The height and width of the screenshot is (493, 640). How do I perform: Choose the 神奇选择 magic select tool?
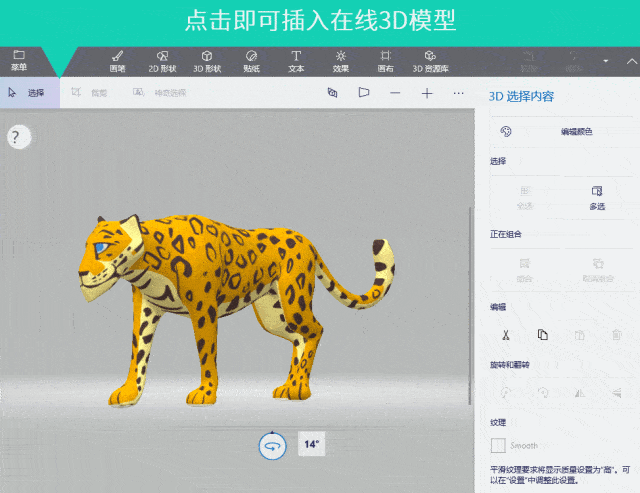pyautogui.click(x=160, y=93)
